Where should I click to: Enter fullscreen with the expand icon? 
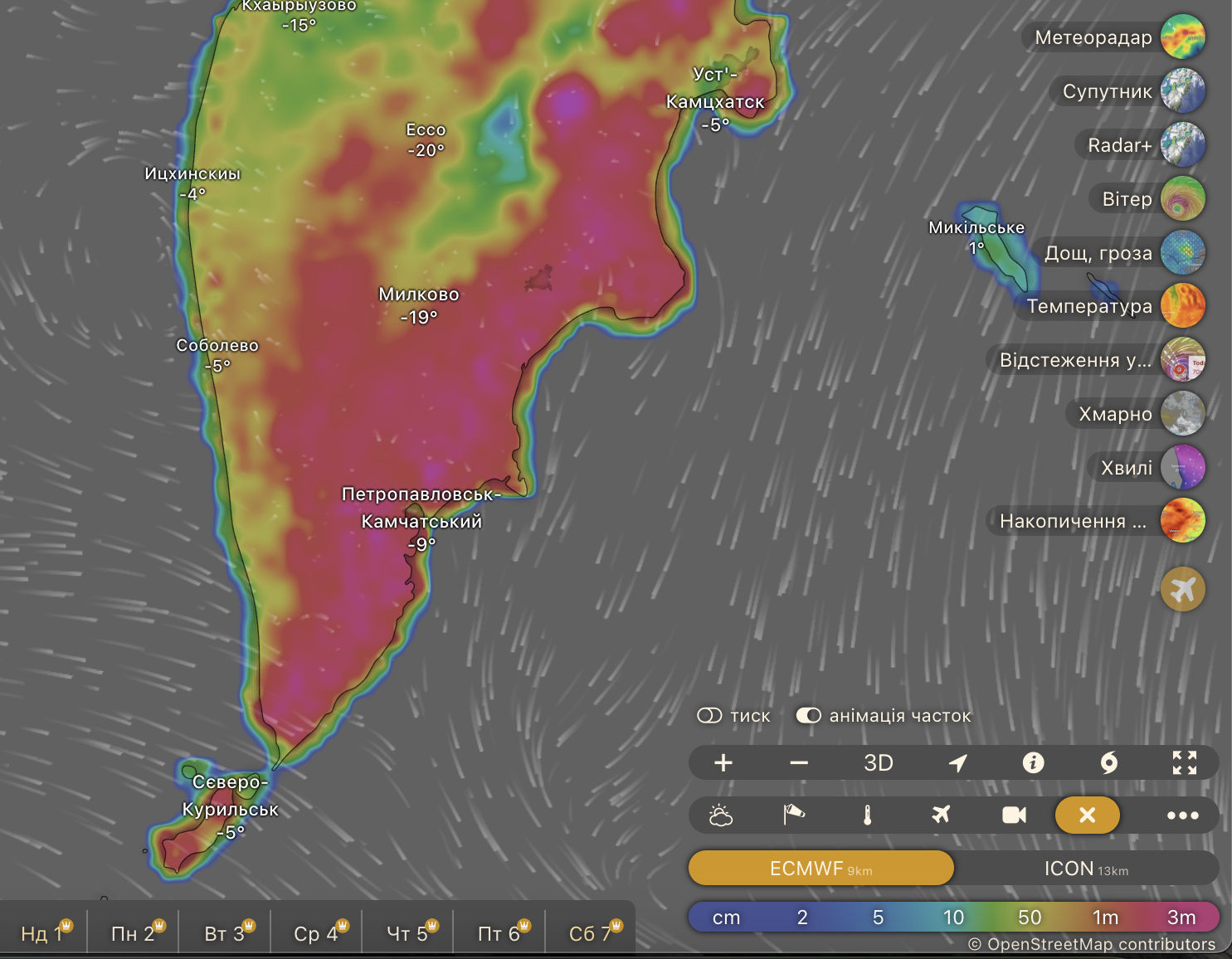[1184, 762]
